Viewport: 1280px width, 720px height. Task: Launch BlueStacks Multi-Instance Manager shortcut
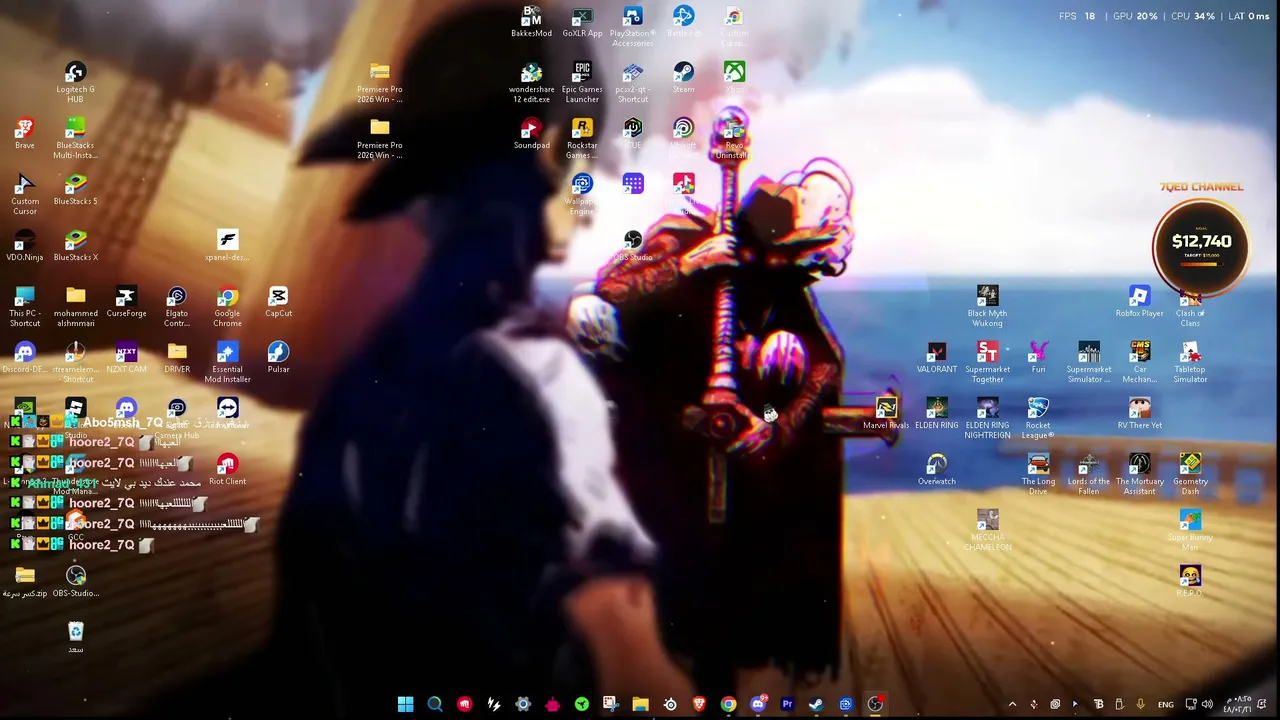coord(75,139)
